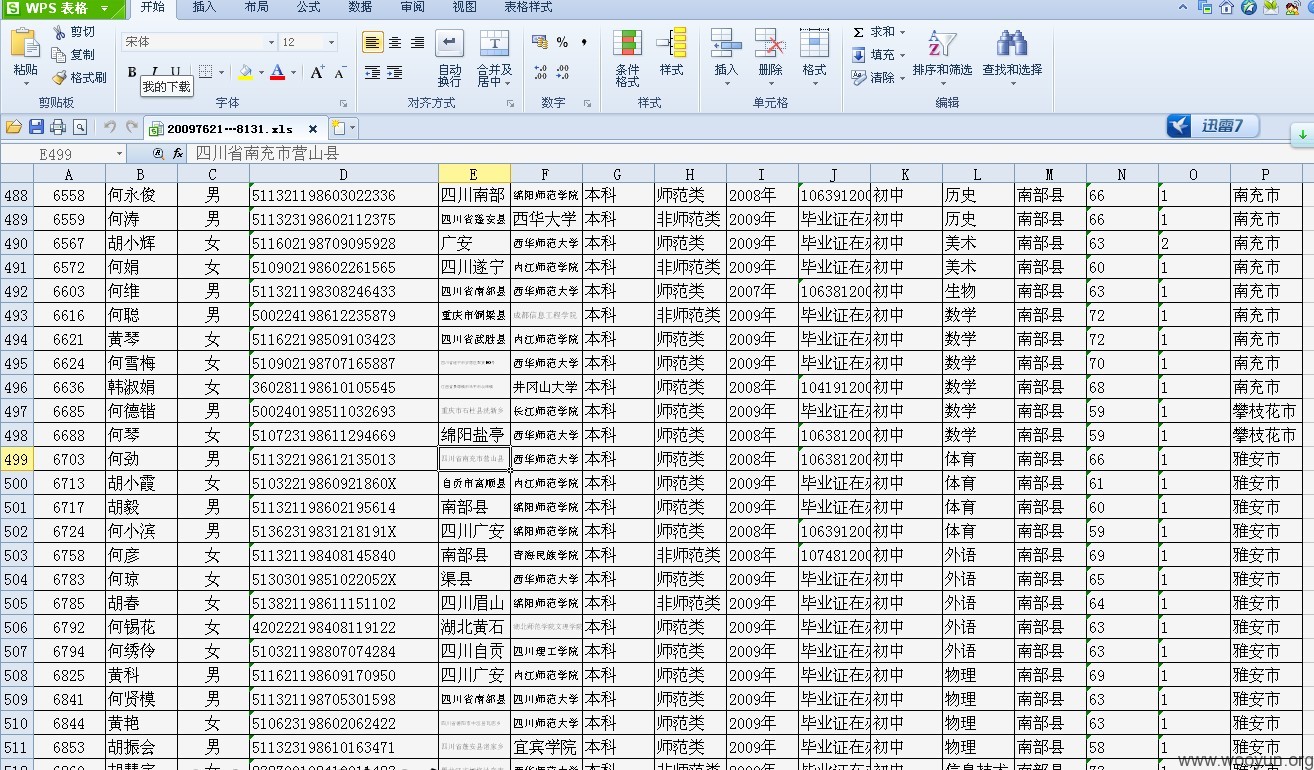Toggle center text alignment
This screenshot has height=770, width=1314.
pos(395,42)
